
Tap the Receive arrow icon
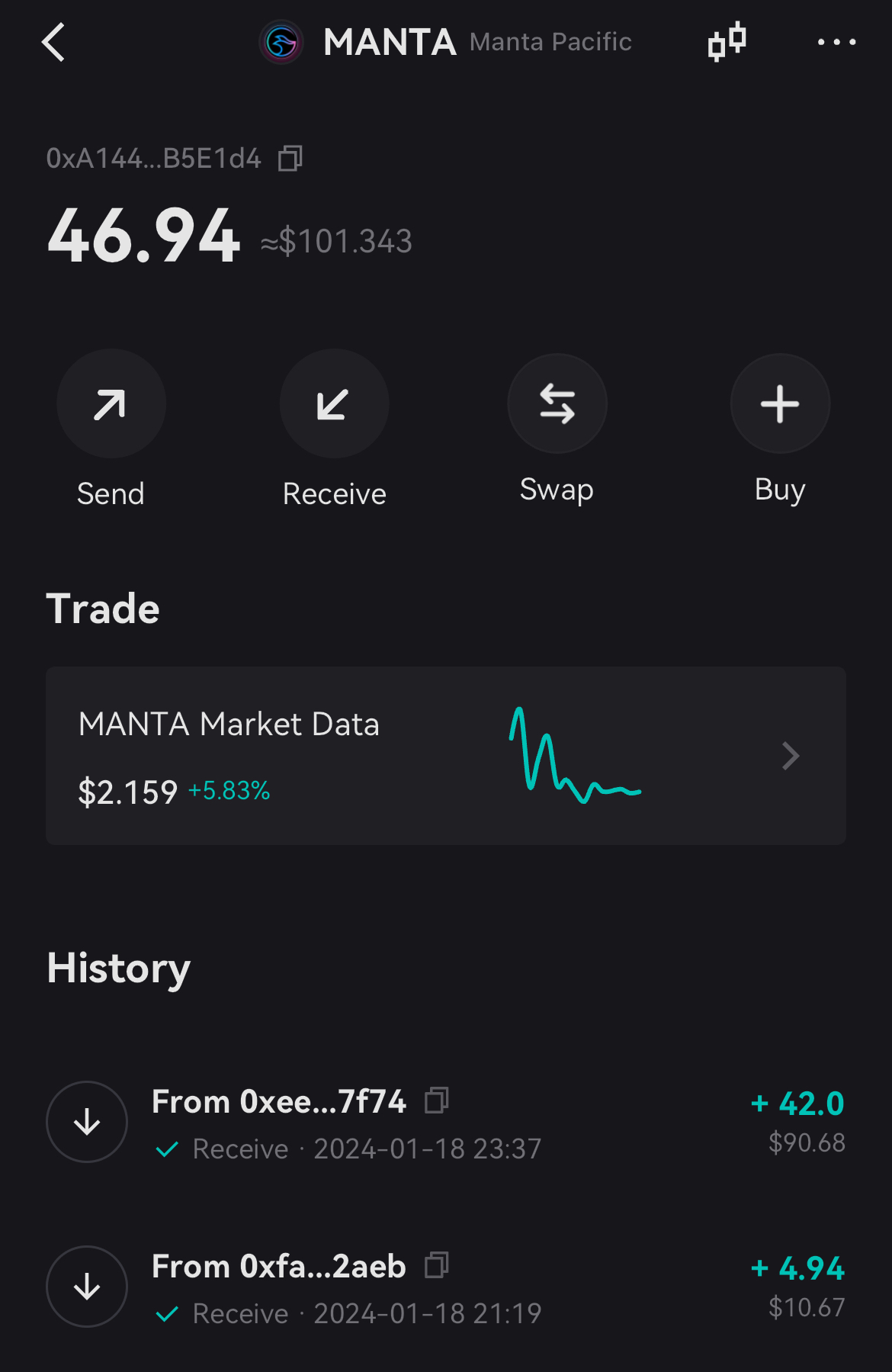pos(334,403)
